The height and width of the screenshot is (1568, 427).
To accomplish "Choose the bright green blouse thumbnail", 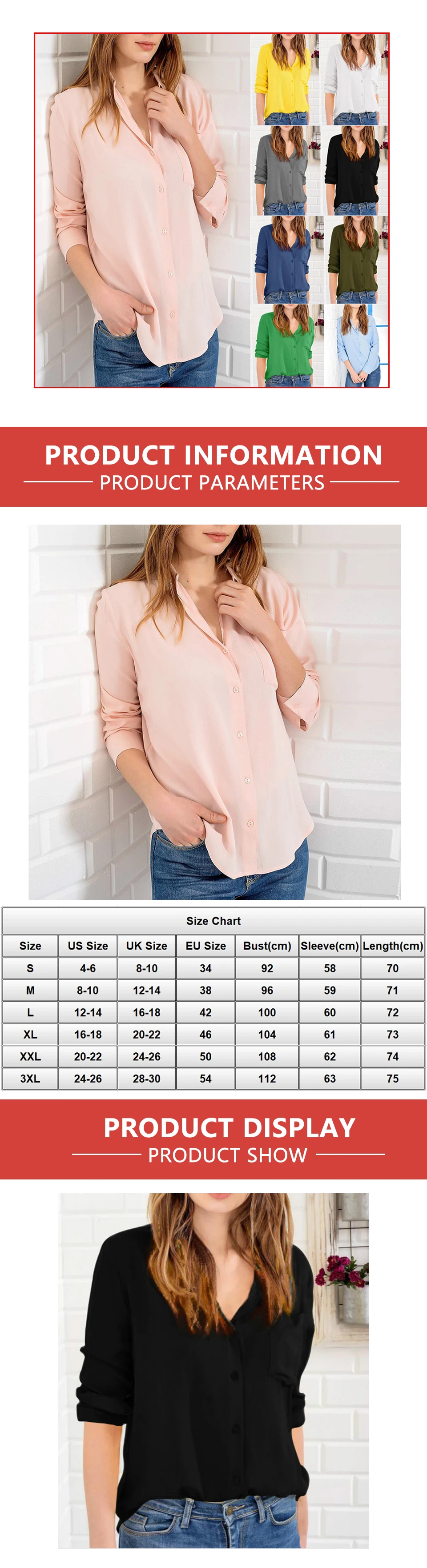I will [x=285, y=345].
